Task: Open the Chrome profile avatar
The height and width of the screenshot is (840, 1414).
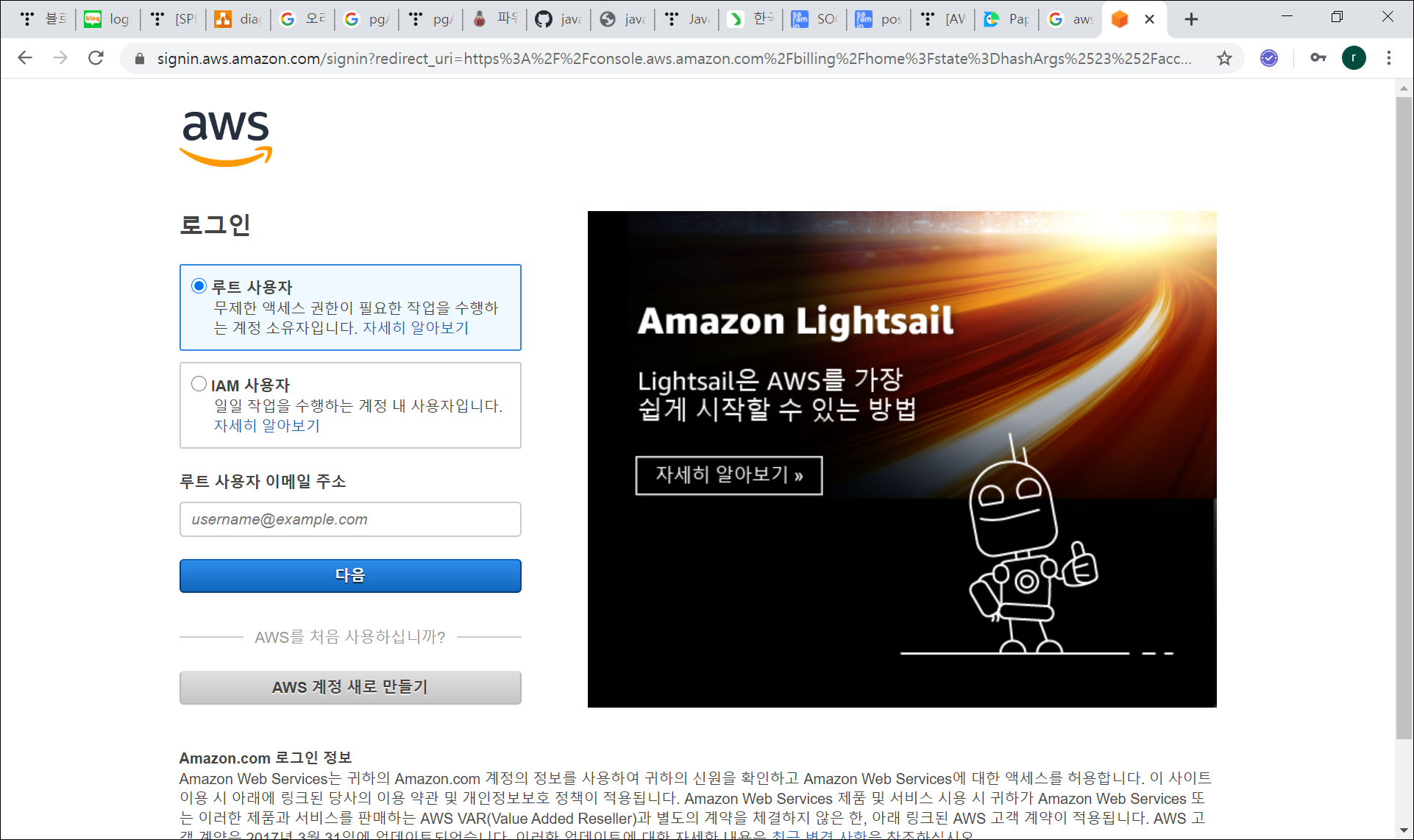Action: tap(1354, 58)
